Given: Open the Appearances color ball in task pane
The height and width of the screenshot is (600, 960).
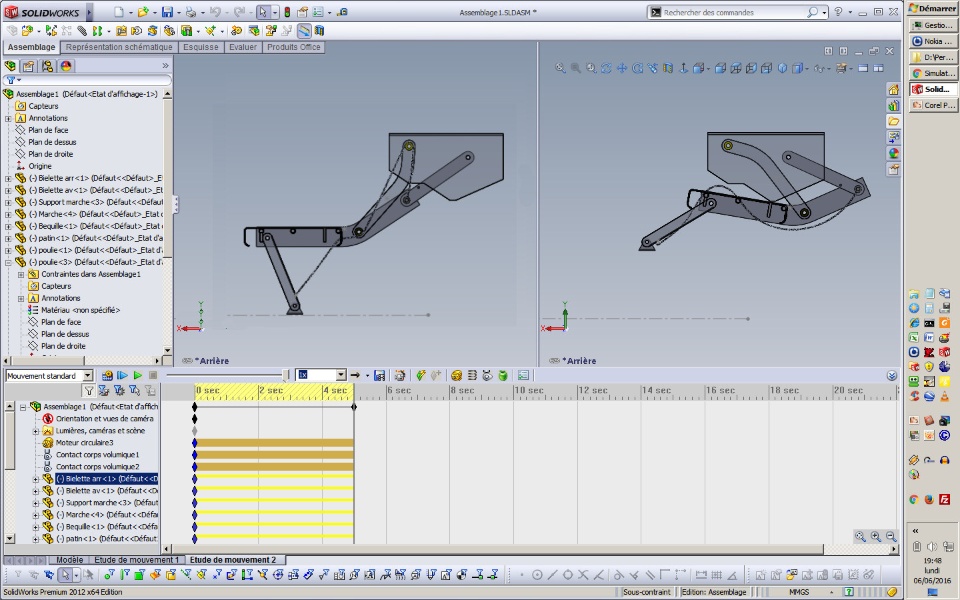Looking at the screenshot, I should click(894, 153).
